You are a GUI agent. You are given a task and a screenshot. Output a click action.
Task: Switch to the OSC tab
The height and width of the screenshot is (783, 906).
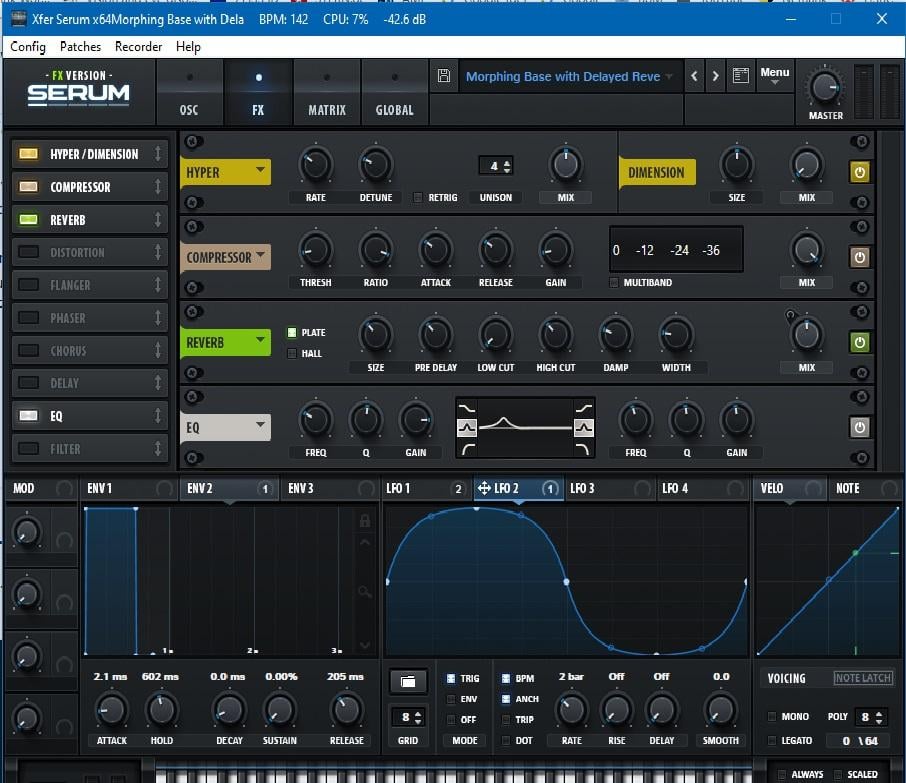(x=189, y=92)
